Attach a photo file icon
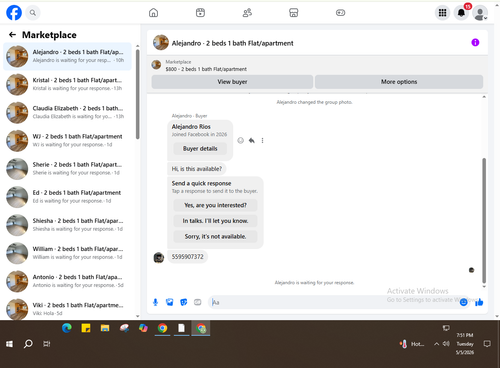Screen dimensions: 500x368 point(170,302)
